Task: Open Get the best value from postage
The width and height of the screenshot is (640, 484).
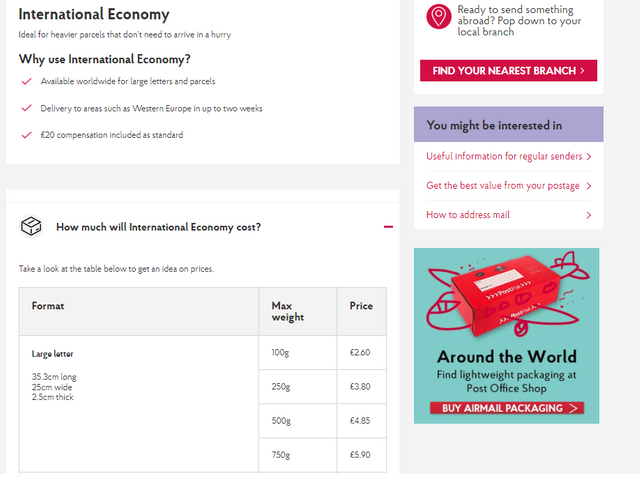Action: point(502,186)
